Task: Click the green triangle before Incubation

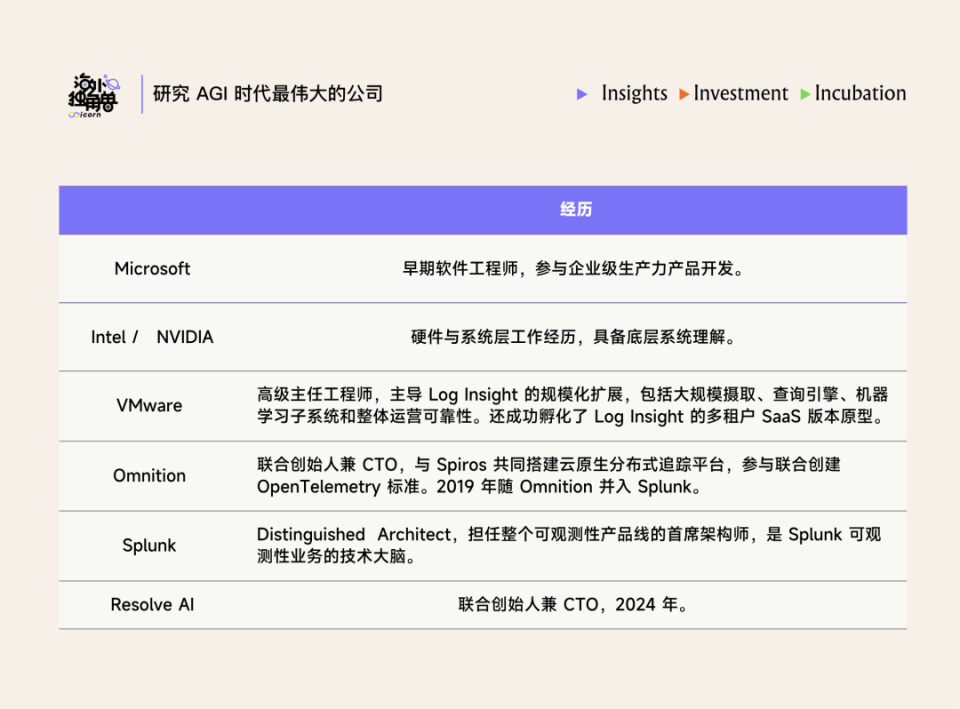Action: 806,94
